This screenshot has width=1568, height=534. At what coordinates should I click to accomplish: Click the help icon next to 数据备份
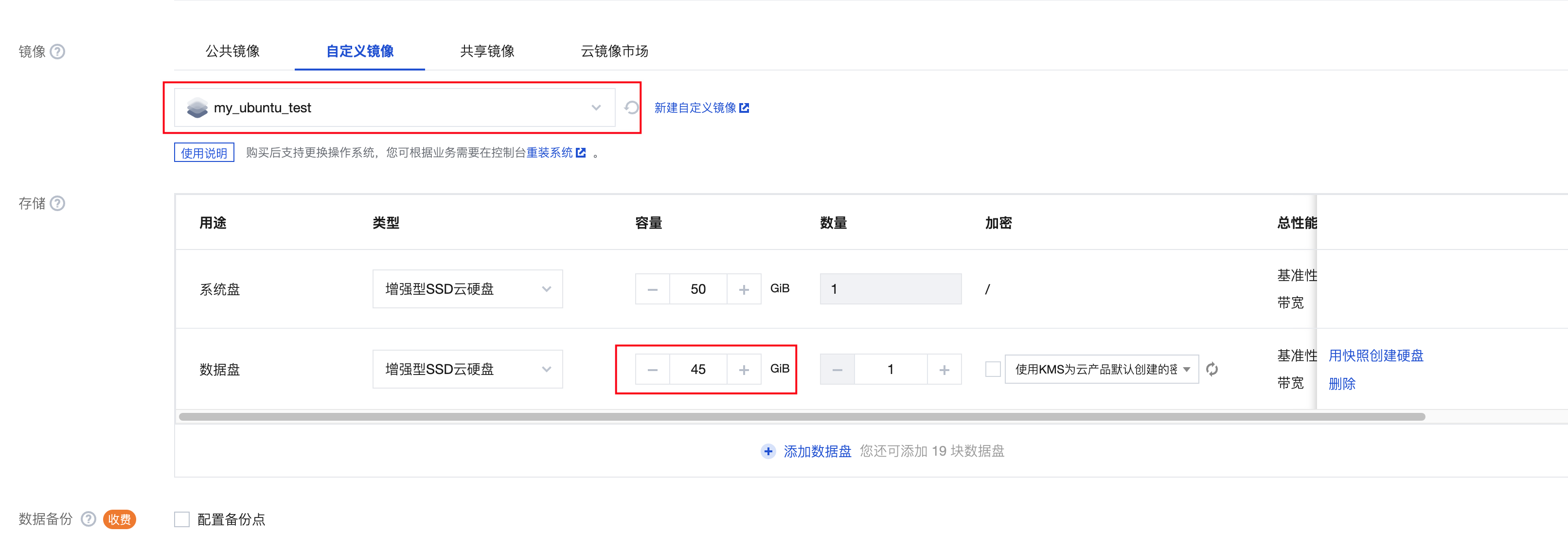88,519
